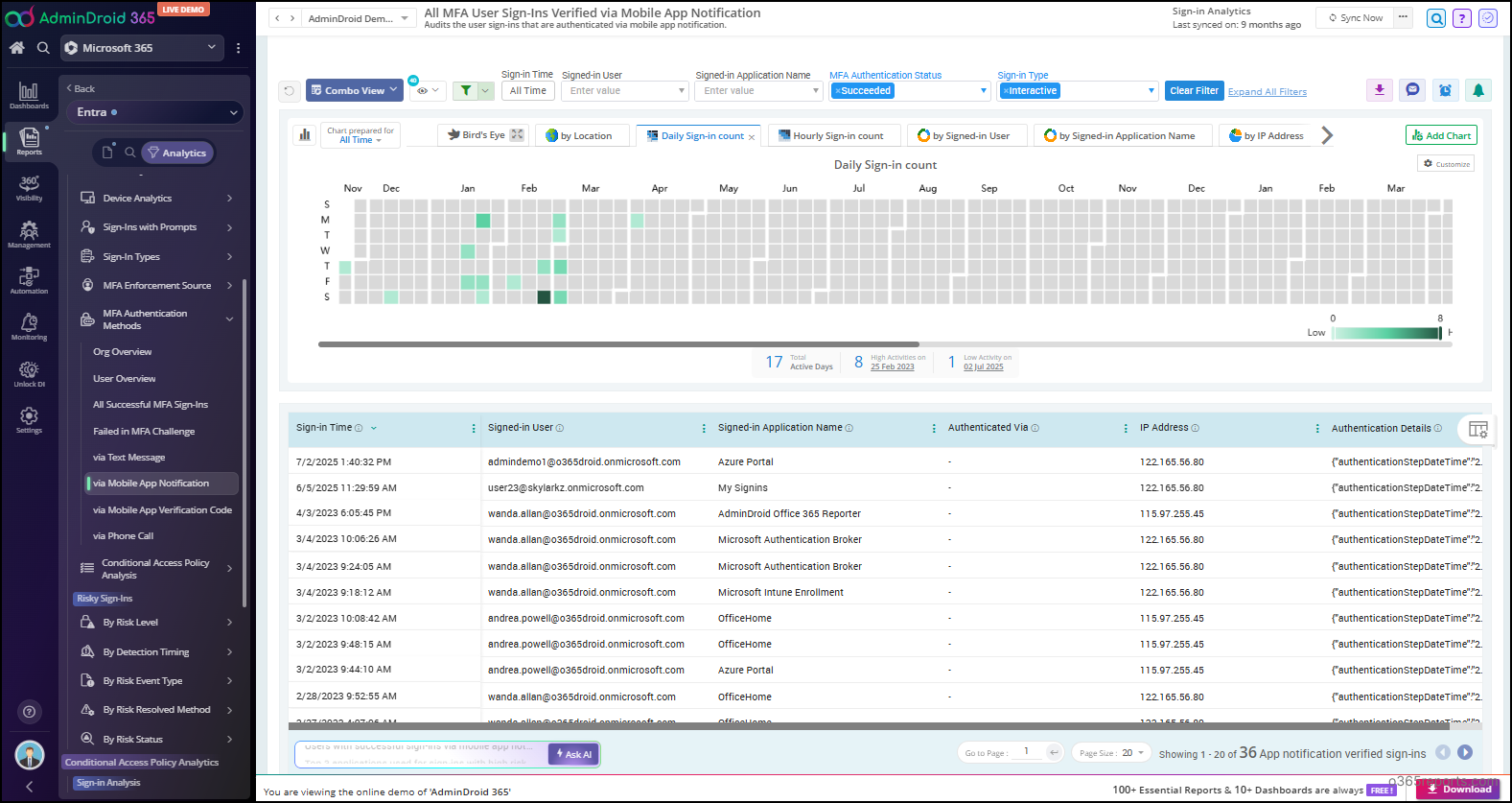Click the bar chart icon near chart tabs
Viewport: 1512px width, 803px height.
[305, 135]
